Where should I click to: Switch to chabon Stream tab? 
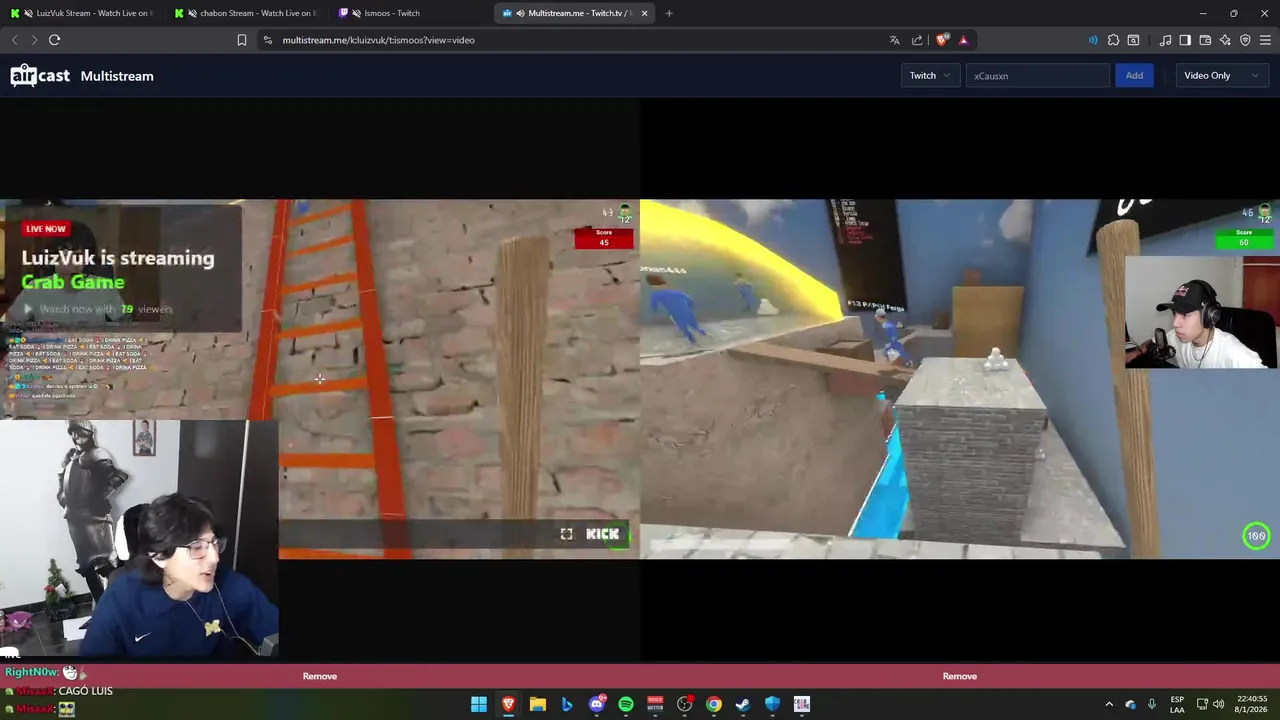(x=247, y=13)
